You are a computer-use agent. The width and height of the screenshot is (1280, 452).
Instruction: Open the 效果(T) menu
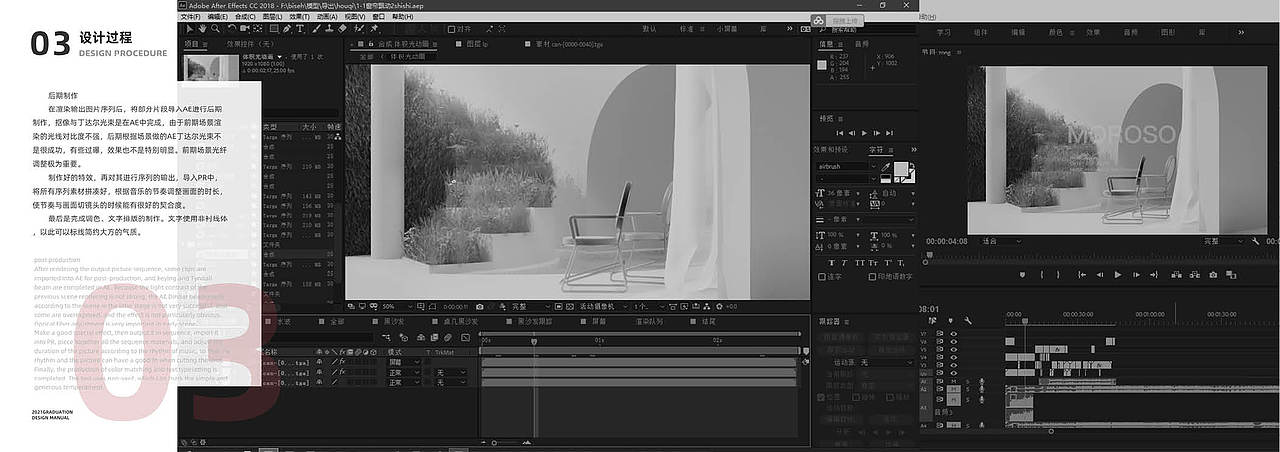(299, 17)
